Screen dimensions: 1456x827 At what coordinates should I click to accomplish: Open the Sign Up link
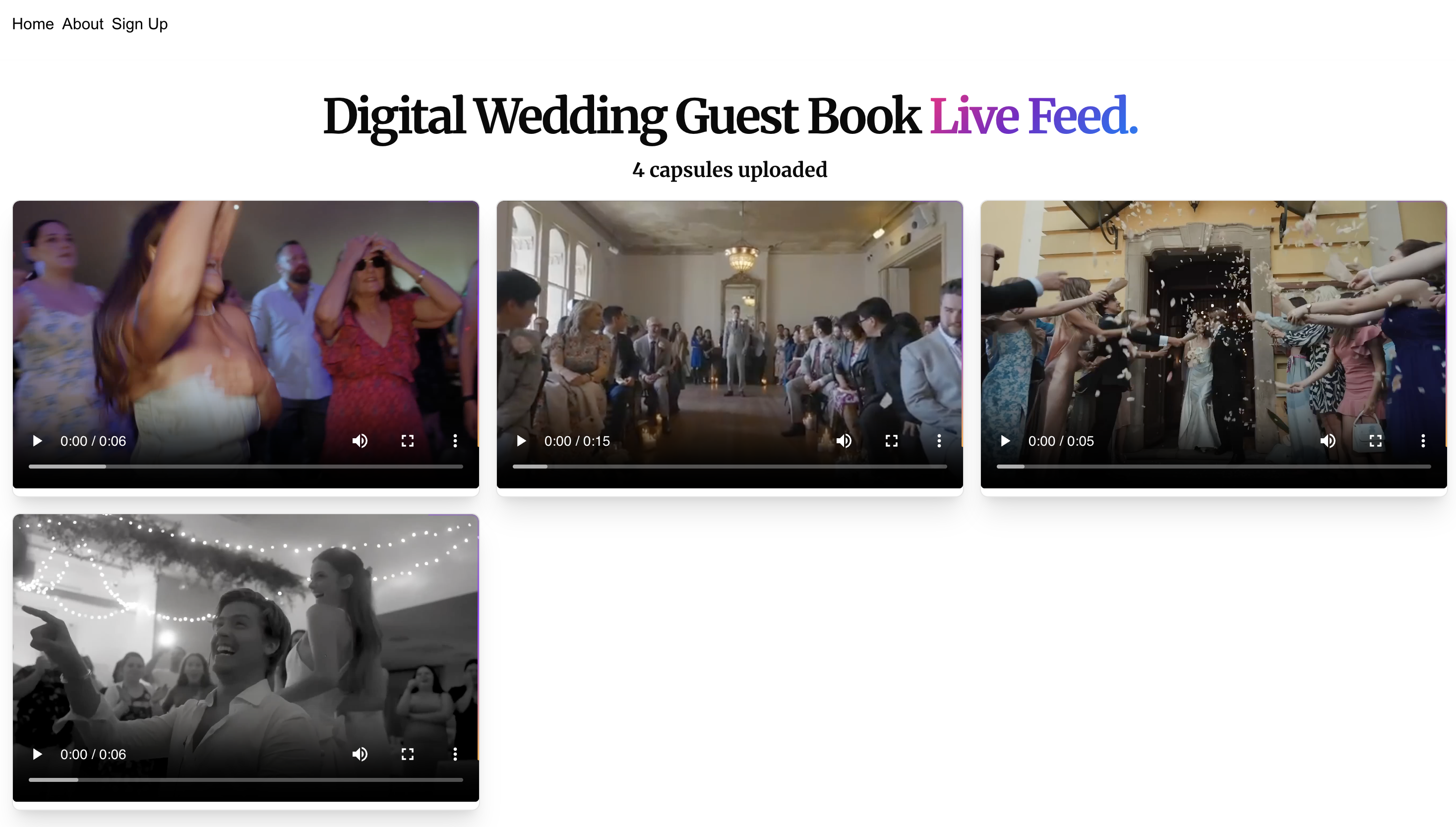[x=140, y=24]
